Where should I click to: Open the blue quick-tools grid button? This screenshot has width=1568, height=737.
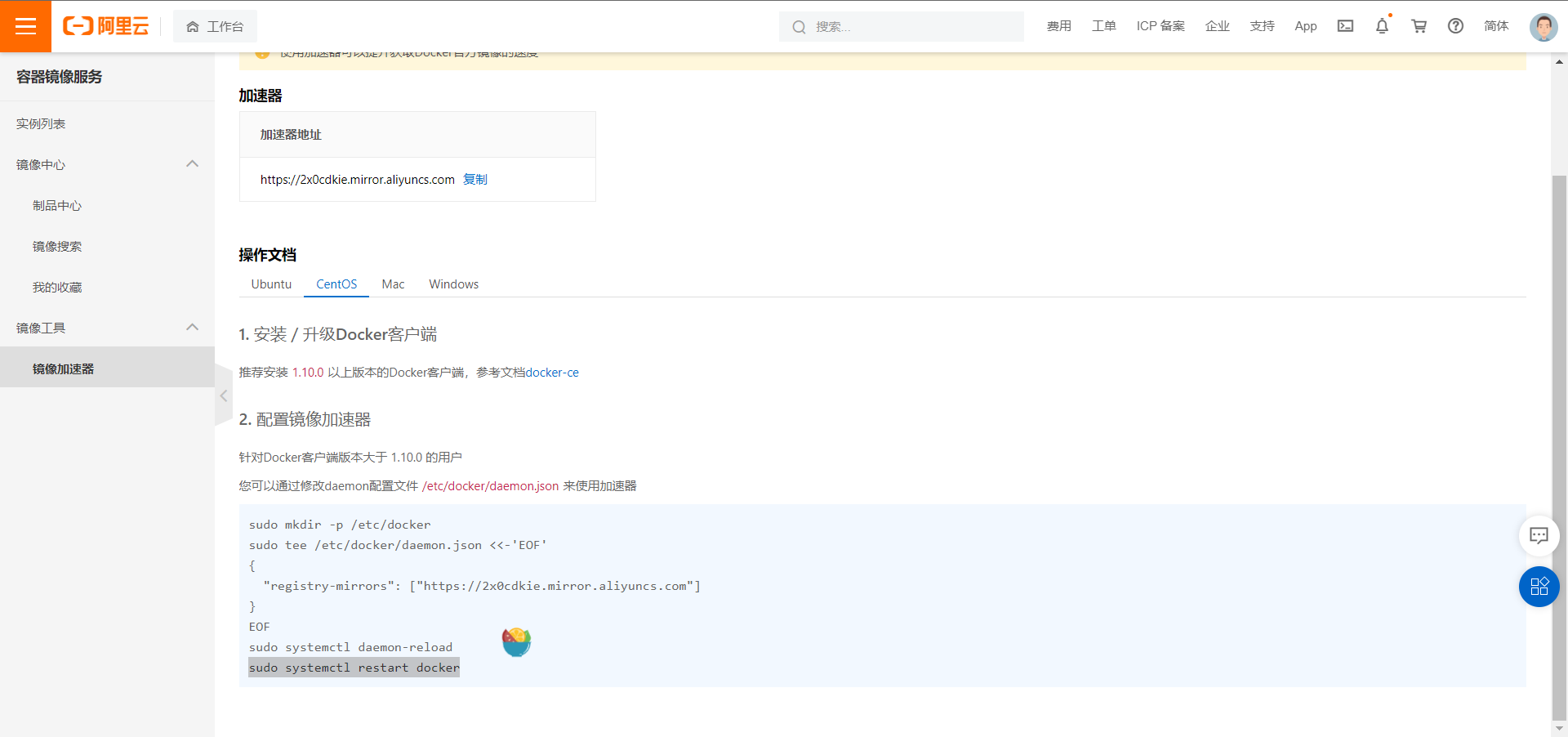[x=1539, y=587]
